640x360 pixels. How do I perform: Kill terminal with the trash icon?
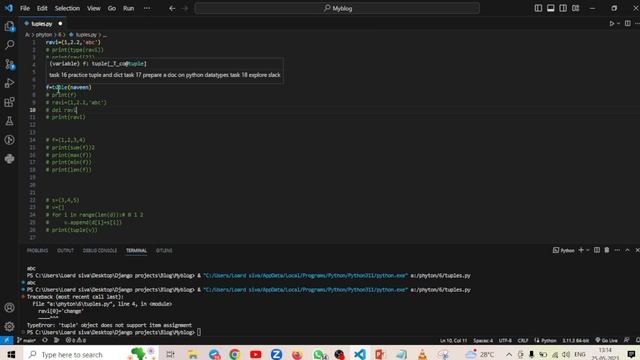[x=607, y=250]
